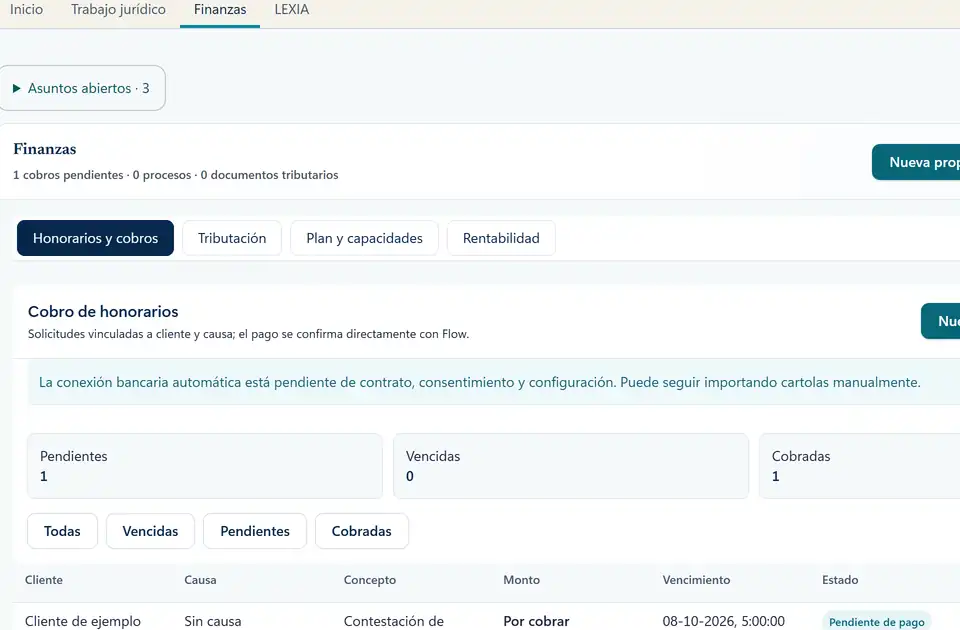Screen dimensions: 960x630
Task: Click the Pendientes summary card
Action: click(x=204, y=466)
